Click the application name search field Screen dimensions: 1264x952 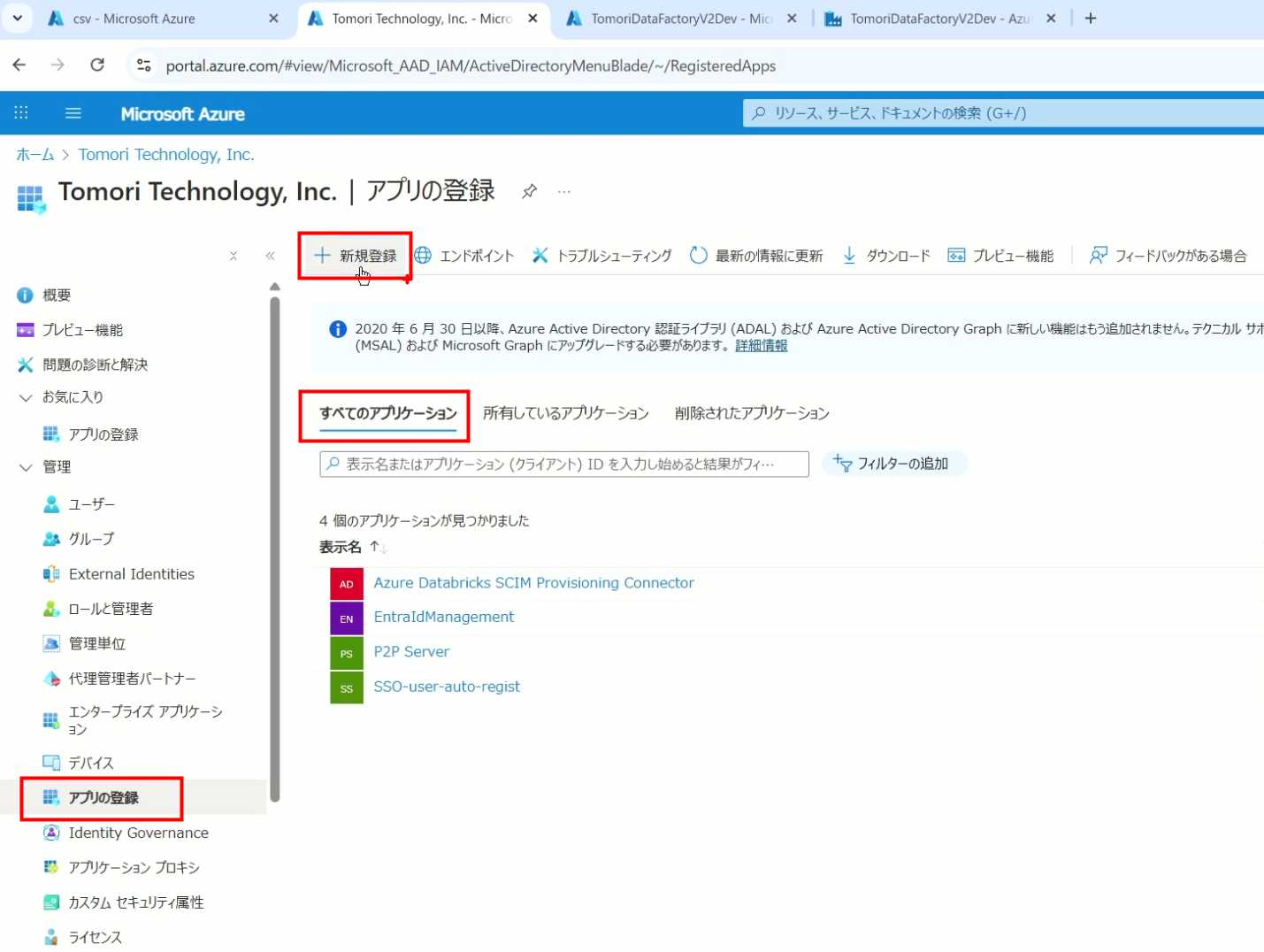[563, 464]
